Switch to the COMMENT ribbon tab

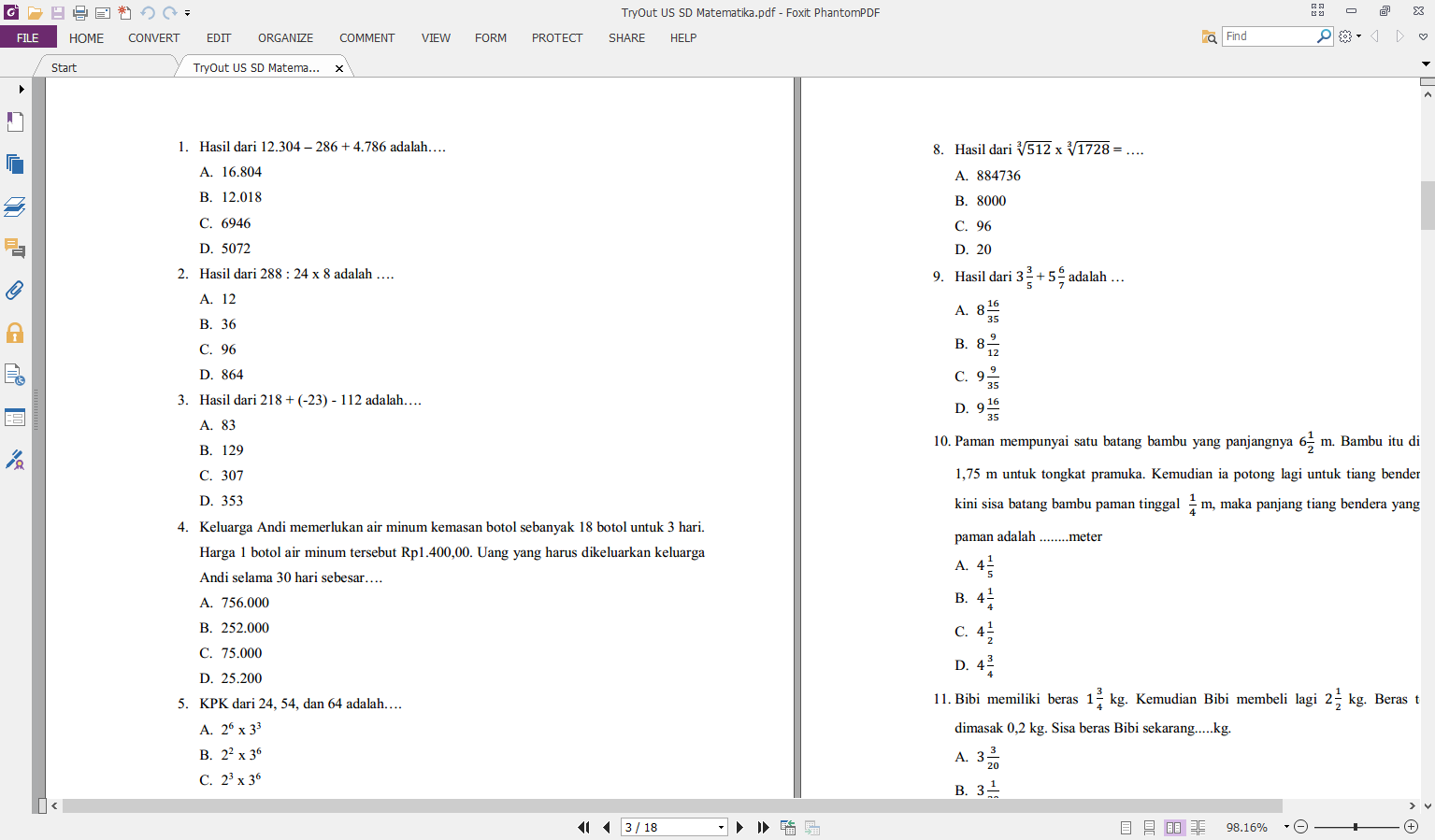pyautogui.click(x=366, y=37)
